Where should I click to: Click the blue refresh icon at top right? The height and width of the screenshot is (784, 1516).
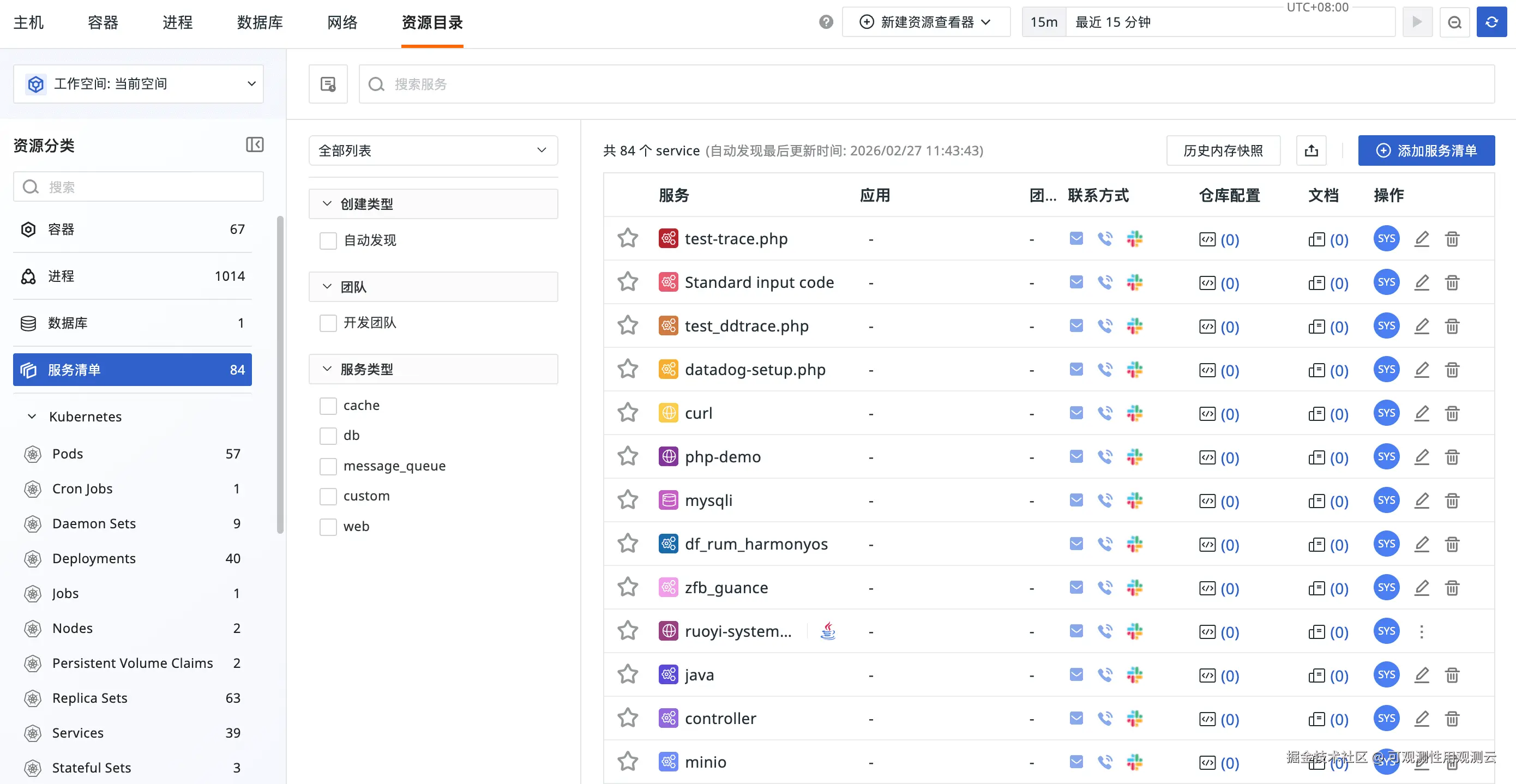pyautogui.click(x=1491, y=22)
